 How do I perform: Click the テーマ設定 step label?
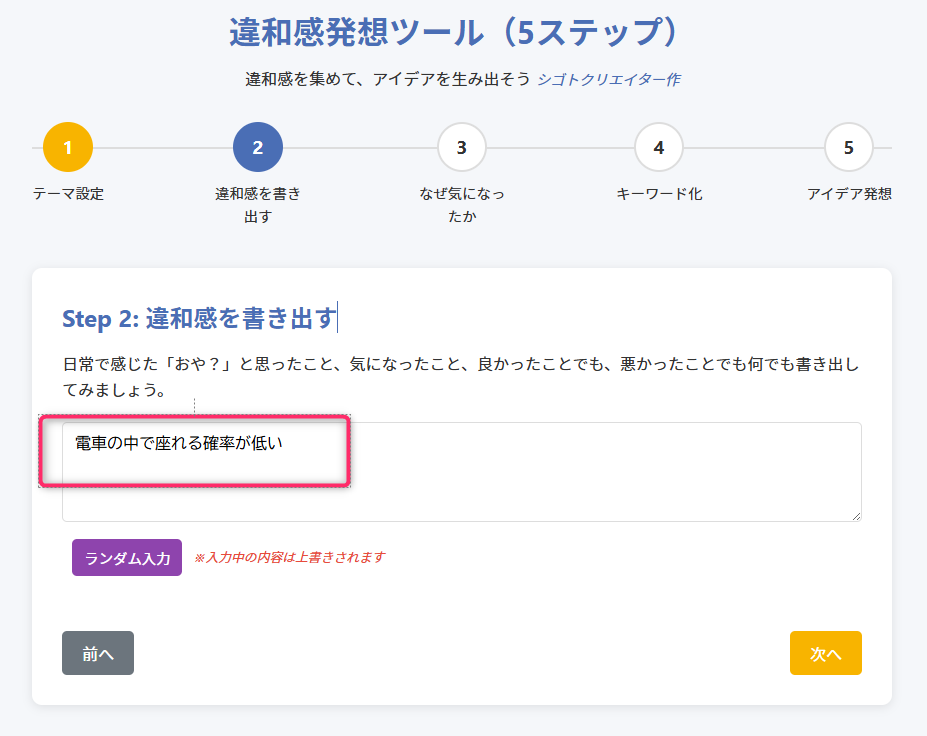point(68,194)
